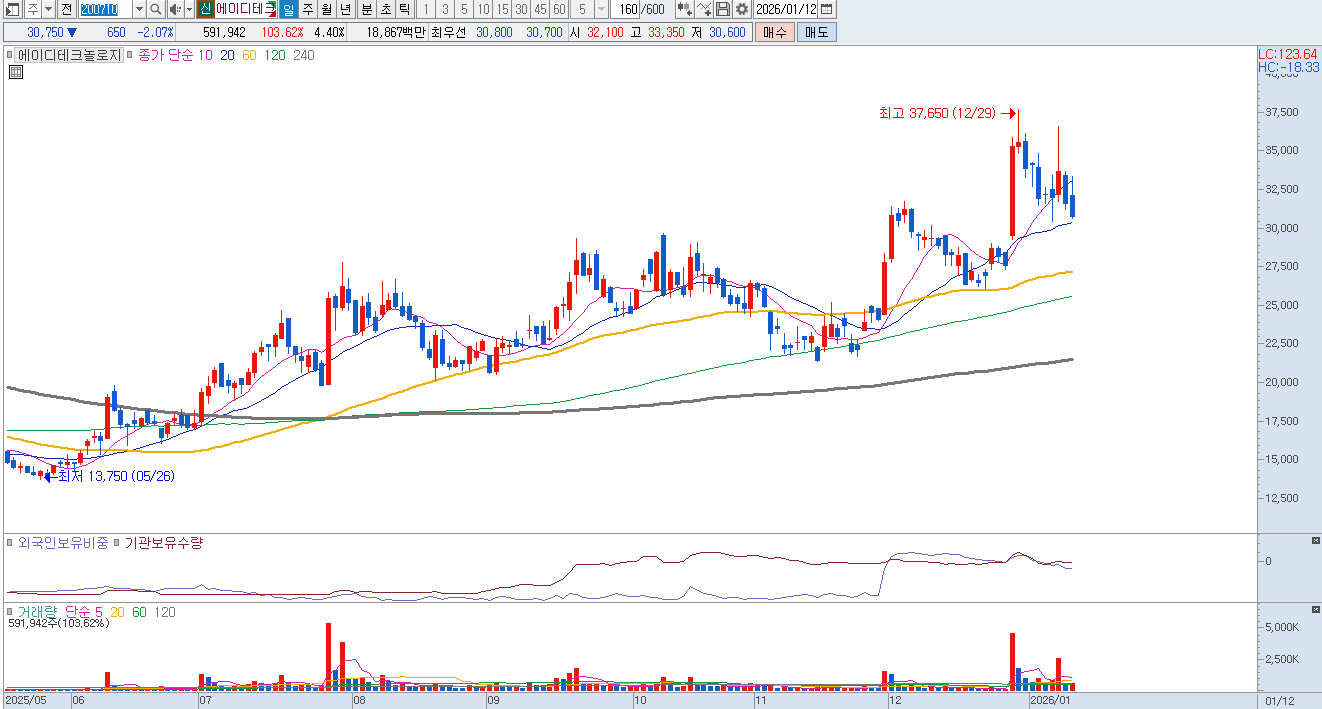Expand the dropdown next to 주 selector
Image resolution: width=1322 pixels, height=709 pixels.
point(47,9)
